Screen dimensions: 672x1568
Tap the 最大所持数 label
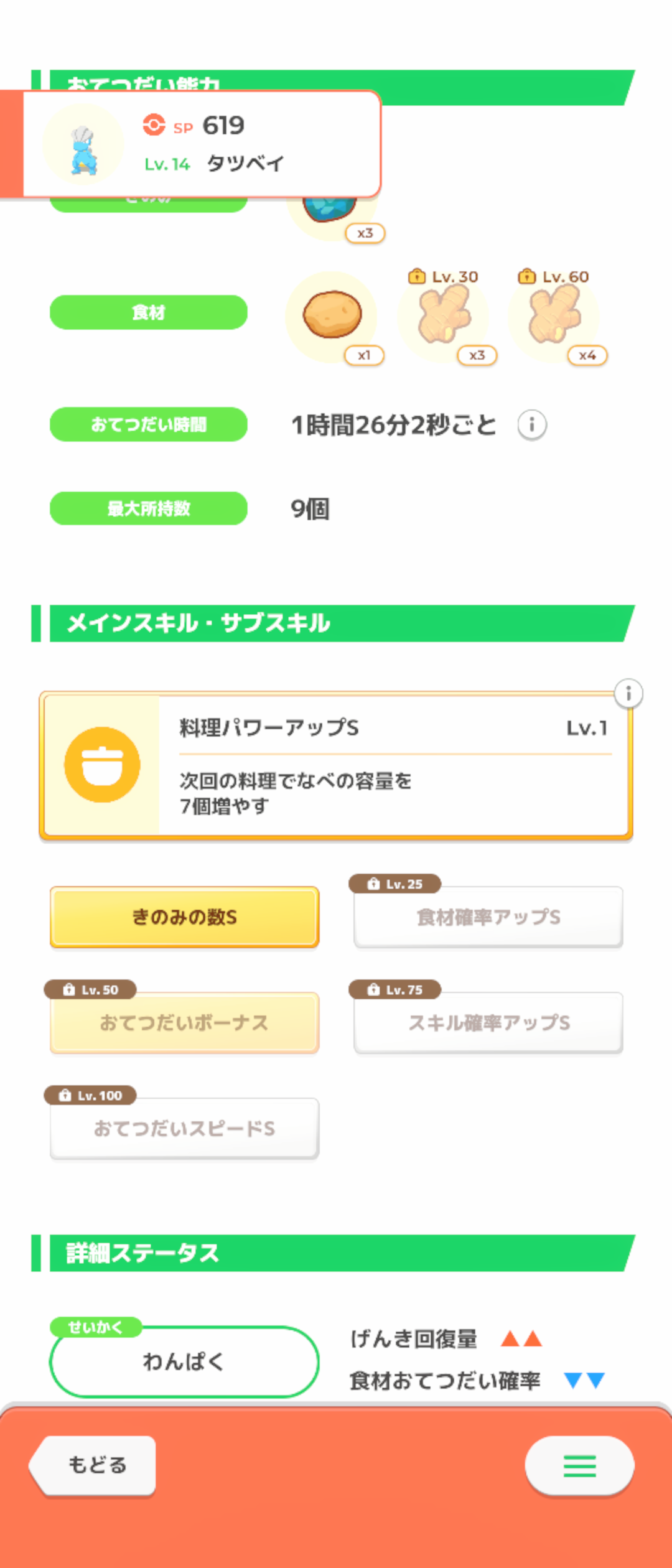[x=149, y=508]
